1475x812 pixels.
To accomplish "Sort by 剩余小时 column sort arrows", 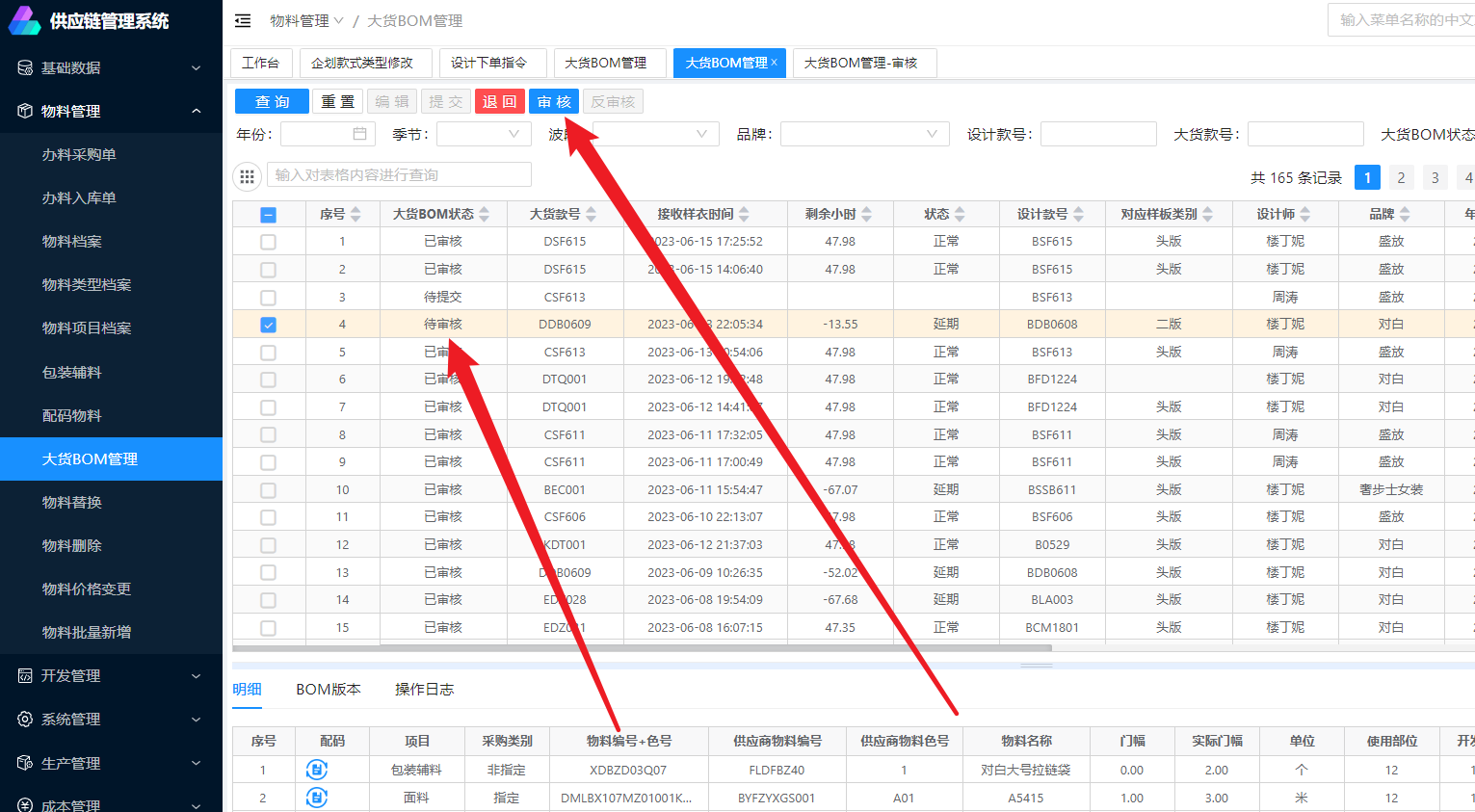I will point(867,214).
